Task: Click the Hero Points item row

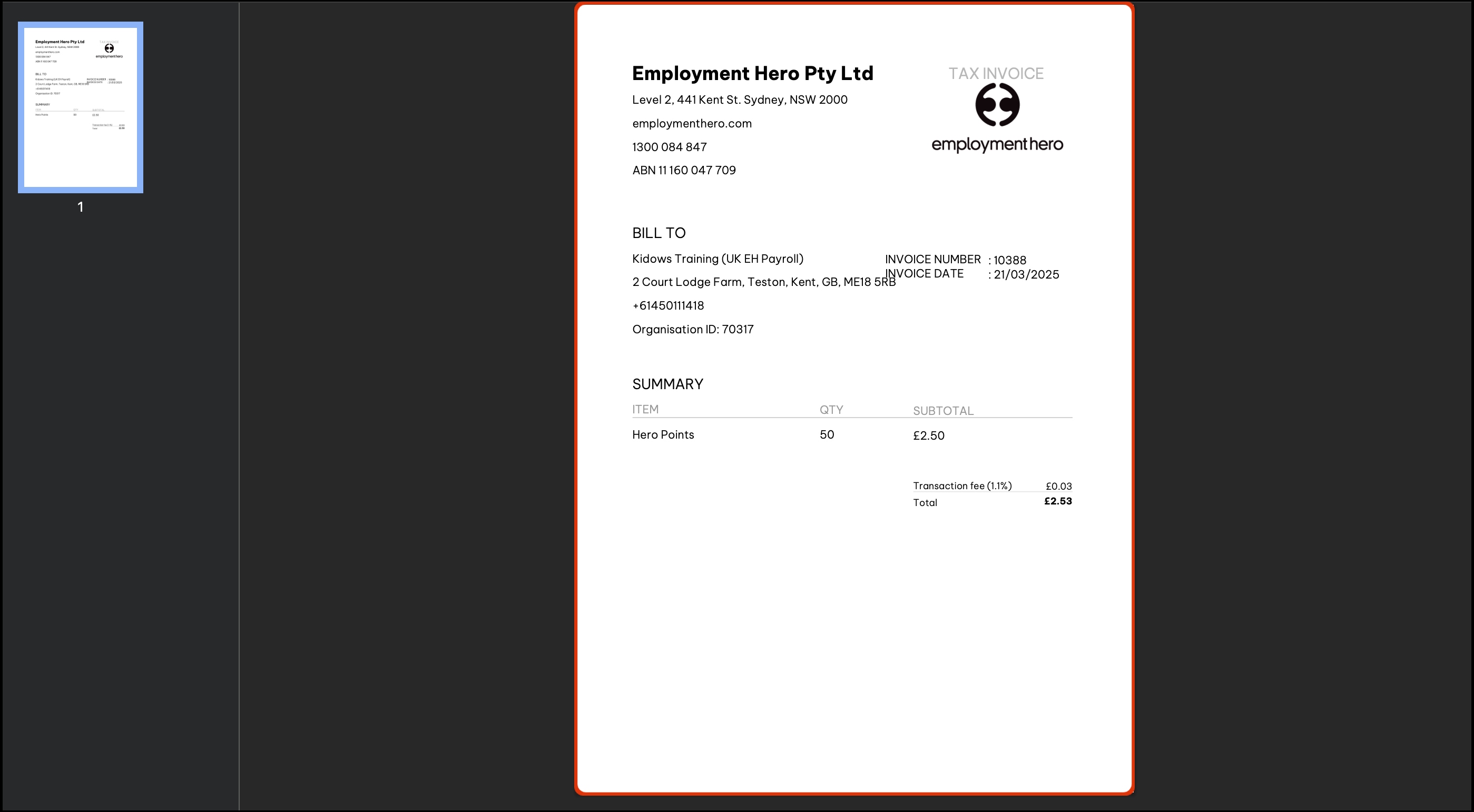Action: 663,434
